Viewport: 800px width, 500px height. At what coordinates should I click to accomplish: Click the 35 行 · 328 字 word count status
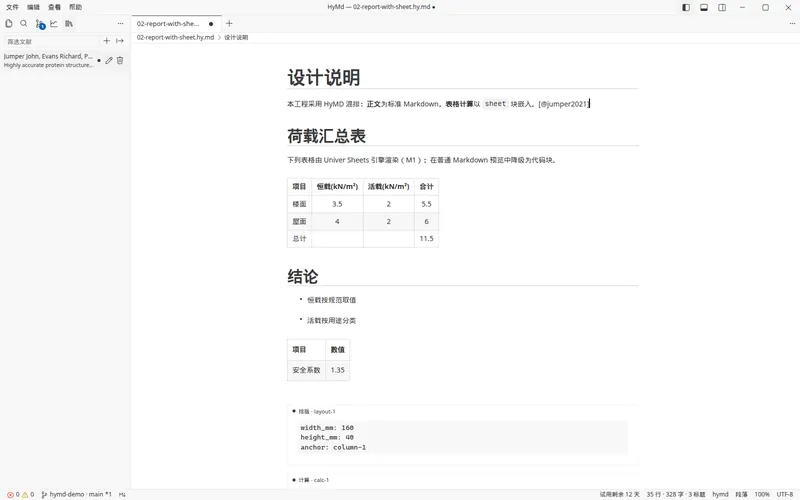coord(676,494)
